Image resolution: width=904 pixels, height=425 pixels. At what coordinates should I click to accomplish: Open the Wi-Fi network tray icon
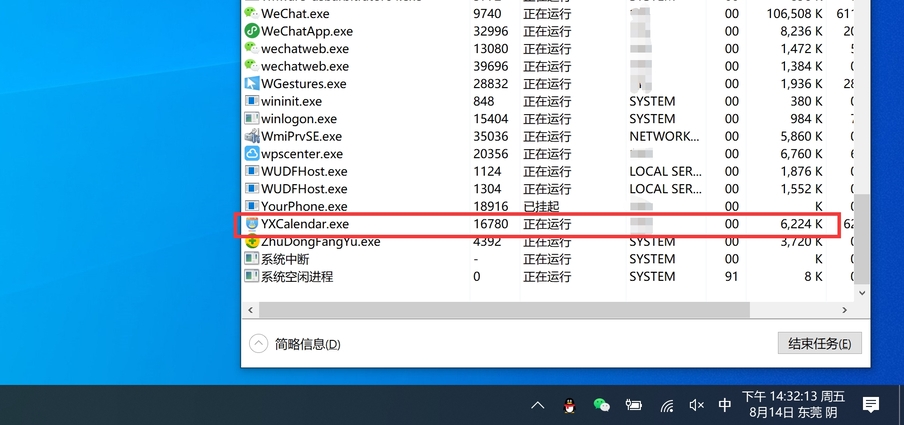point(666,405)
